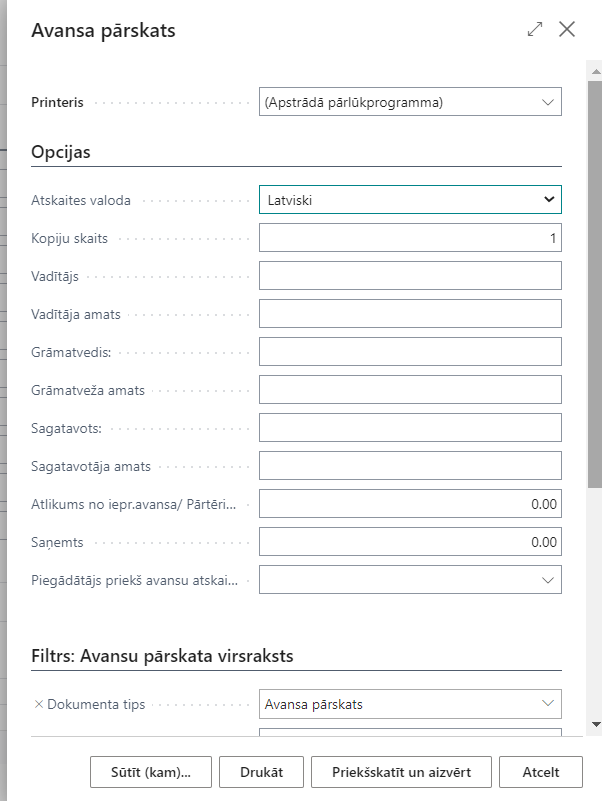The width and height of the screenshot is (602, 801).
Task: Select the Saņemts amount field
Action: [410, 542]
